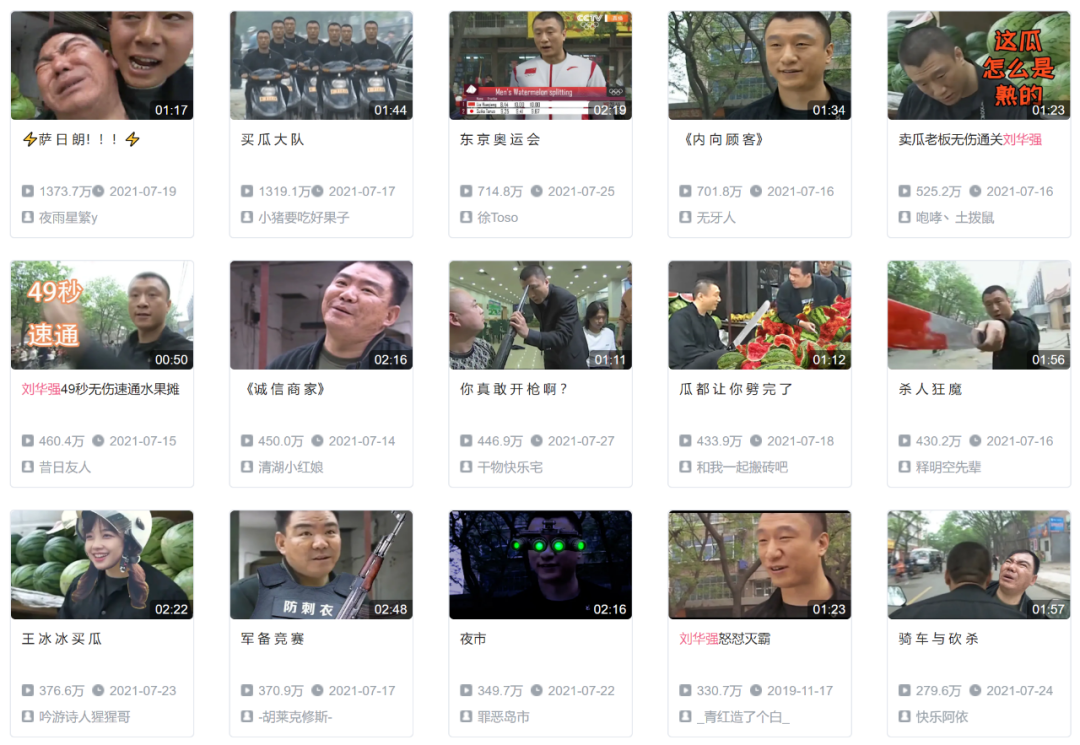Viewport: 1080px width, 745px height.
Task: Click clock icon before 2021-07-14
Action: (x=318, y=441)
